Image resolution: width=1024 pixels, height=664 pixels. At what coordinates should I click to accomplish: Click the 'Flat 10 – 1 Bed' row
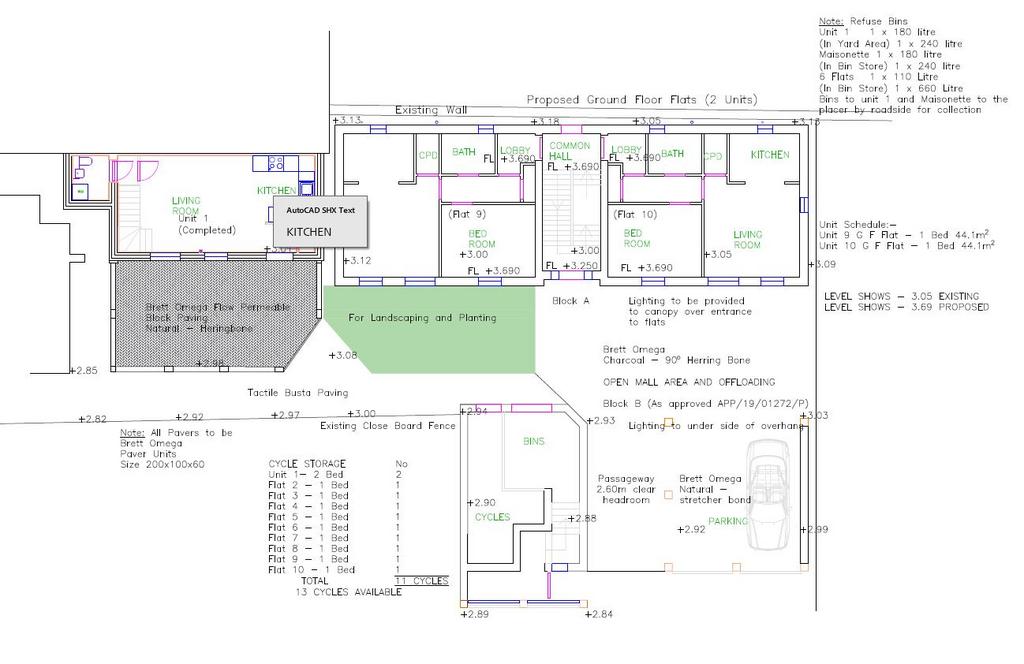[x=312, y=569]
